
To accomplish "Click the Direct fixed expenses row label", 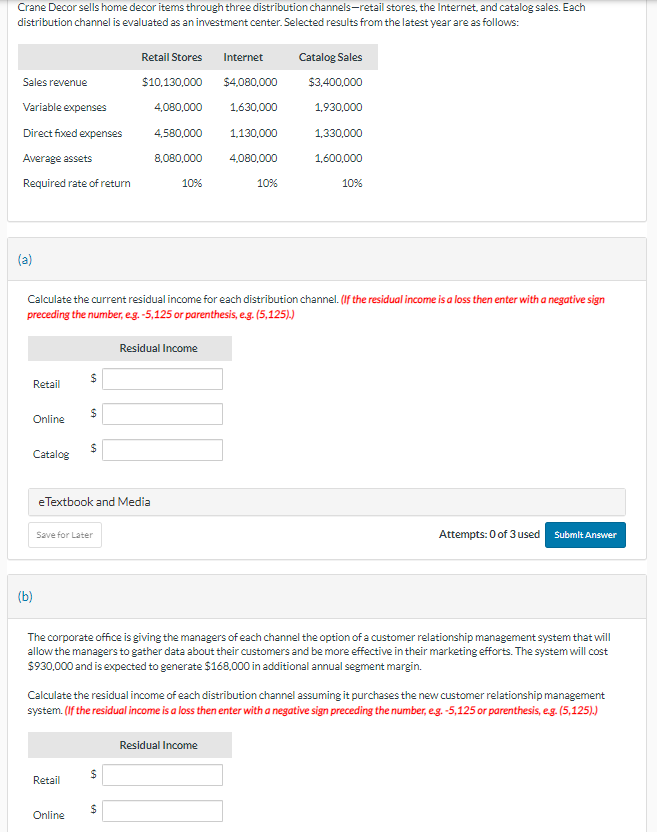I will [x=72, y=133].
